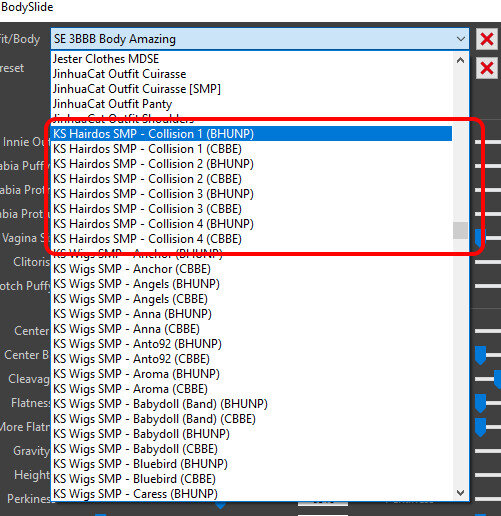
Task: Select KS Wigs SMP - Anna (CBBE)
Action: 252,329
